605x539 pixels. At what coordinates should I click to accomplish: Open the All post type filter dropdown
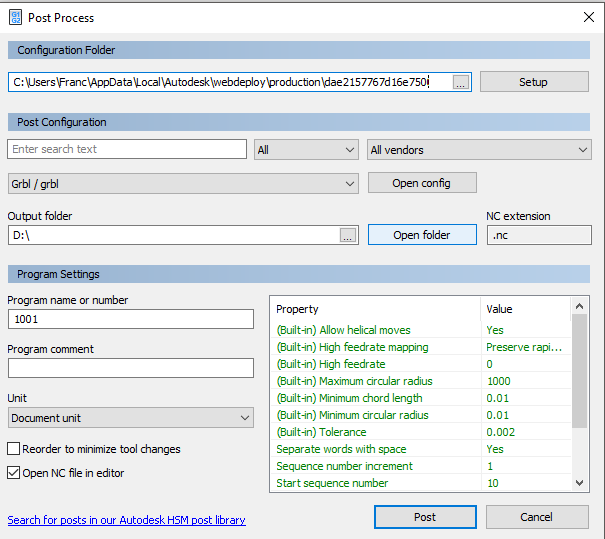306,150
